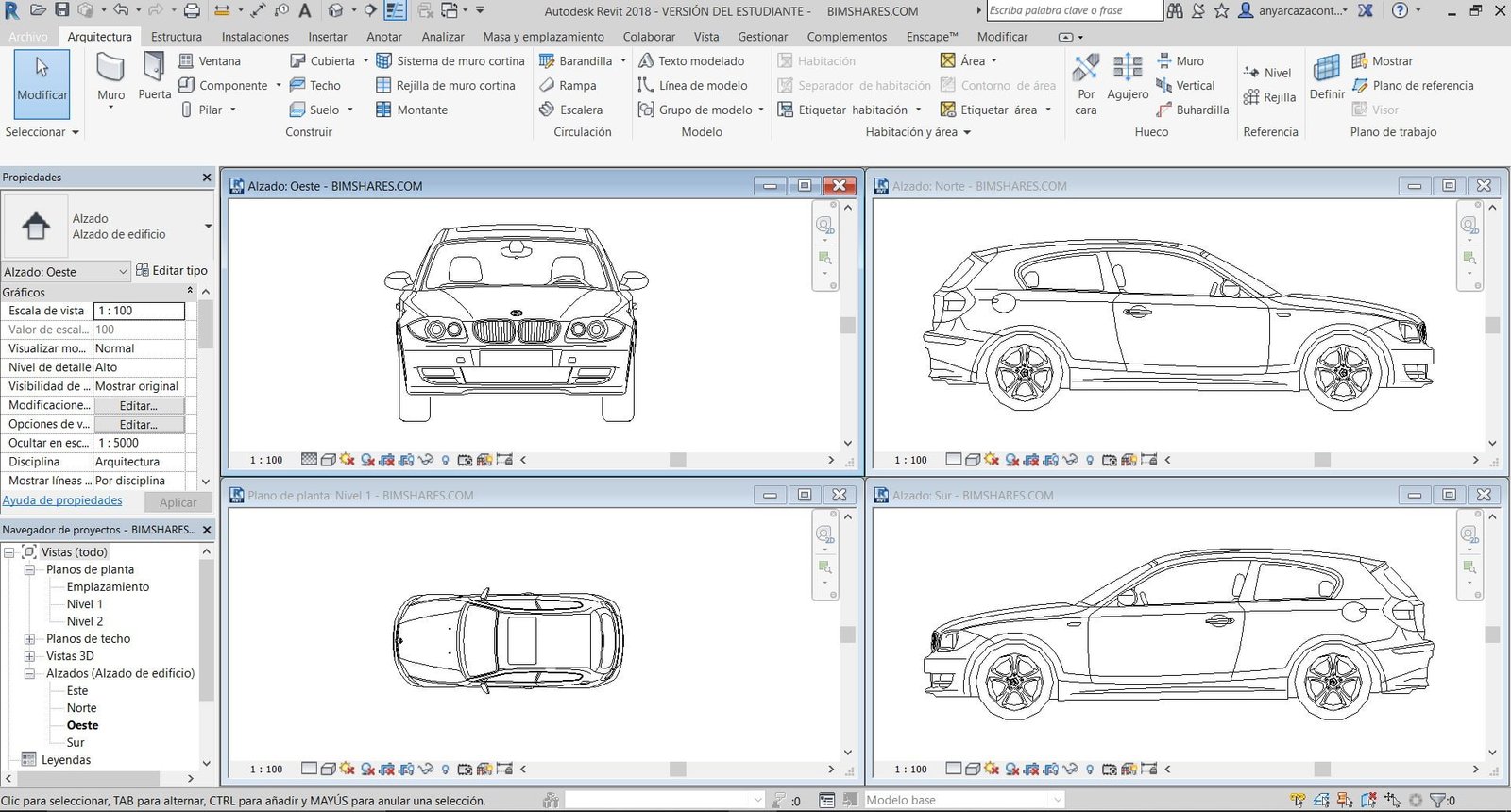The width and height of the screenshot is (1511, 812).
Task: Open the Alzado type selector dropdown
Action: 208,227
